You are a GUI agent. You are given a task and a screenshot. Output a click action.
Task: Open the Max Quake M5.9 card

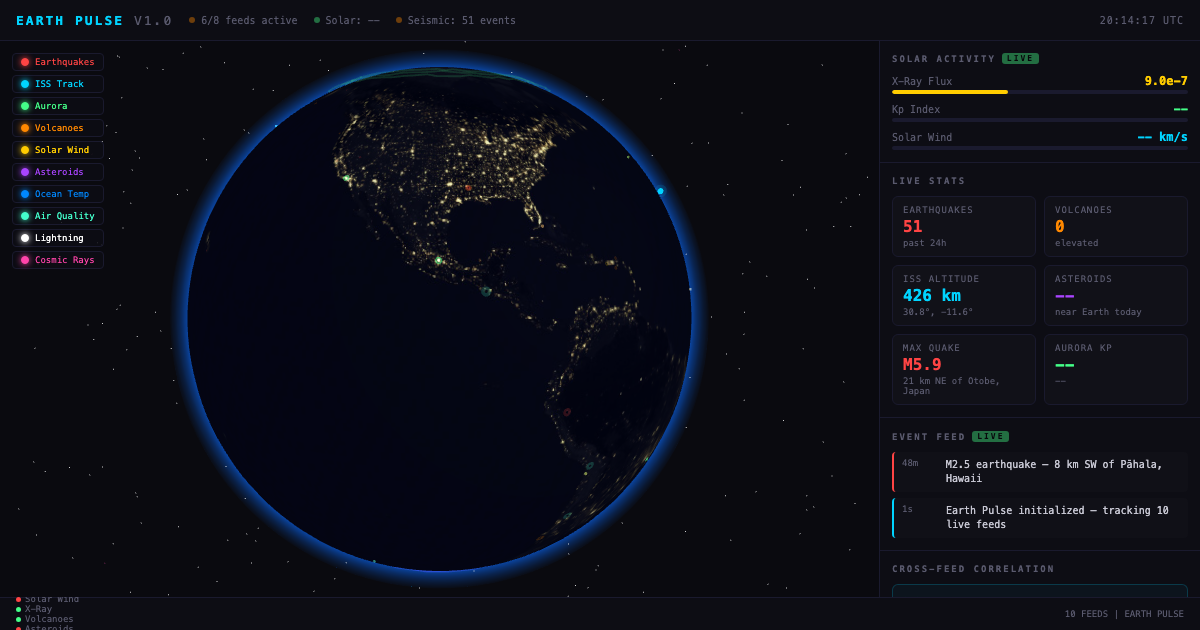964,369
